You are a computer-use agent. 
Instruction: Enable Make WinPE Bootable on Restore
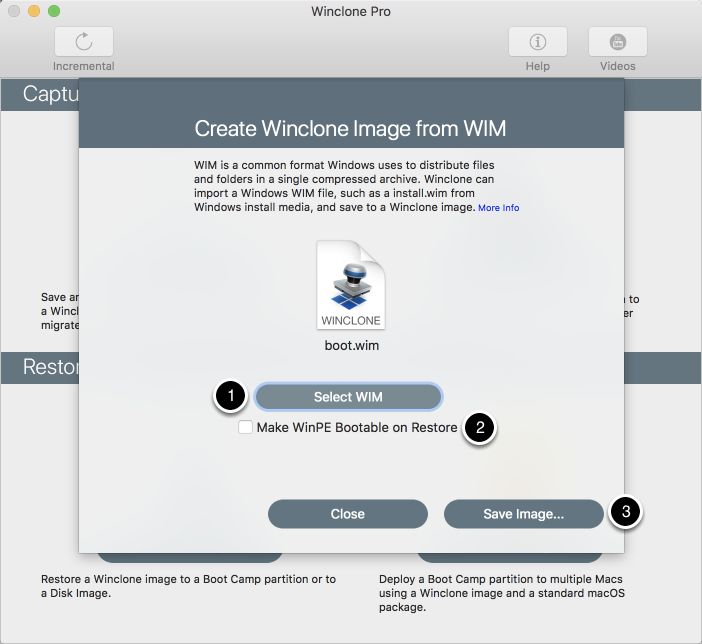245,427
